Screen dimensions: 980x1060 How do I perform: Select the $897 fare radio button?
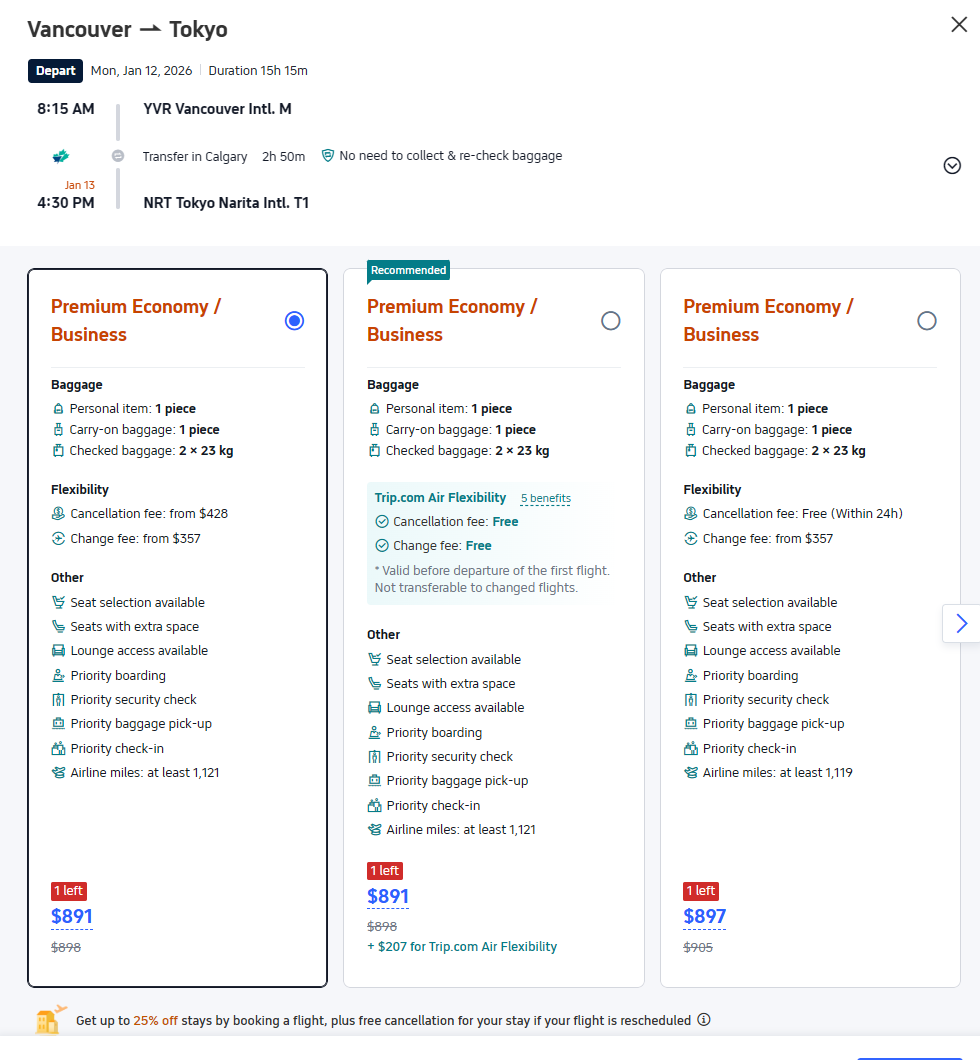(926, 321)
